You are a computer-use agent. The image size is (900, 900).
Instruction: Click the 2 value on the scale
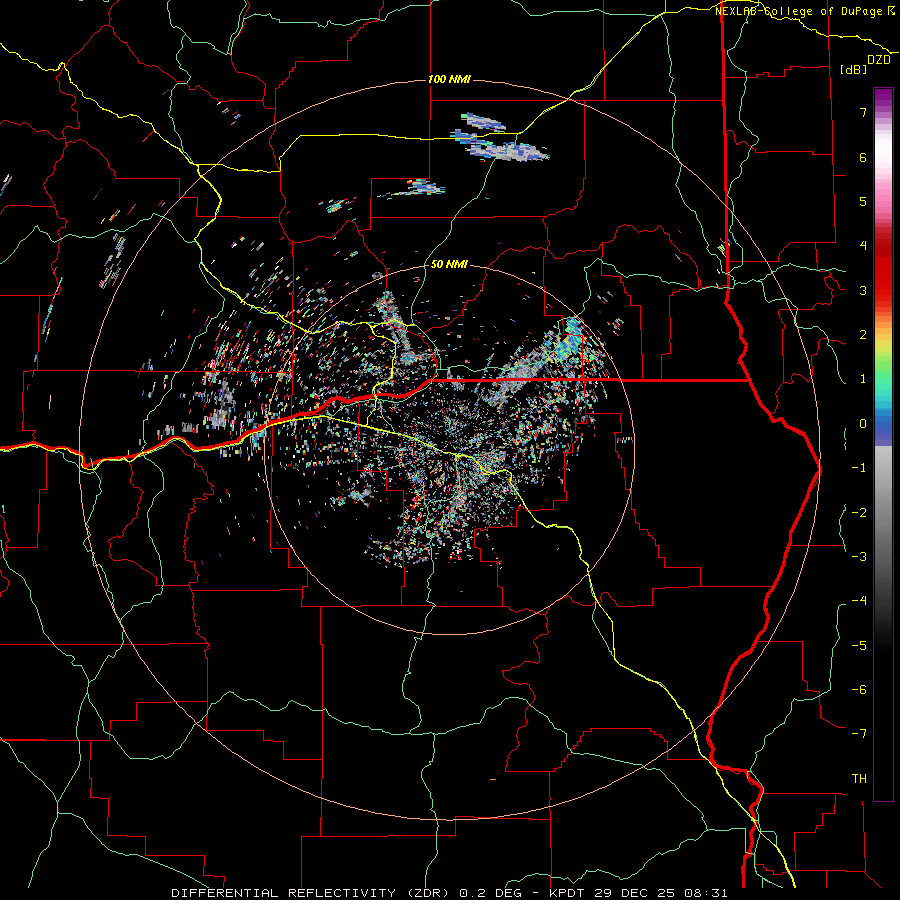pos(863,335)
